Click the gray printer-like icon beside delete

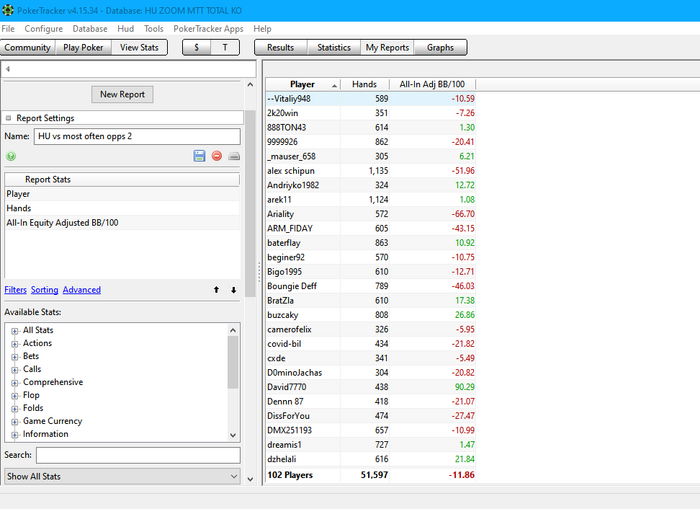coord(234,156)
